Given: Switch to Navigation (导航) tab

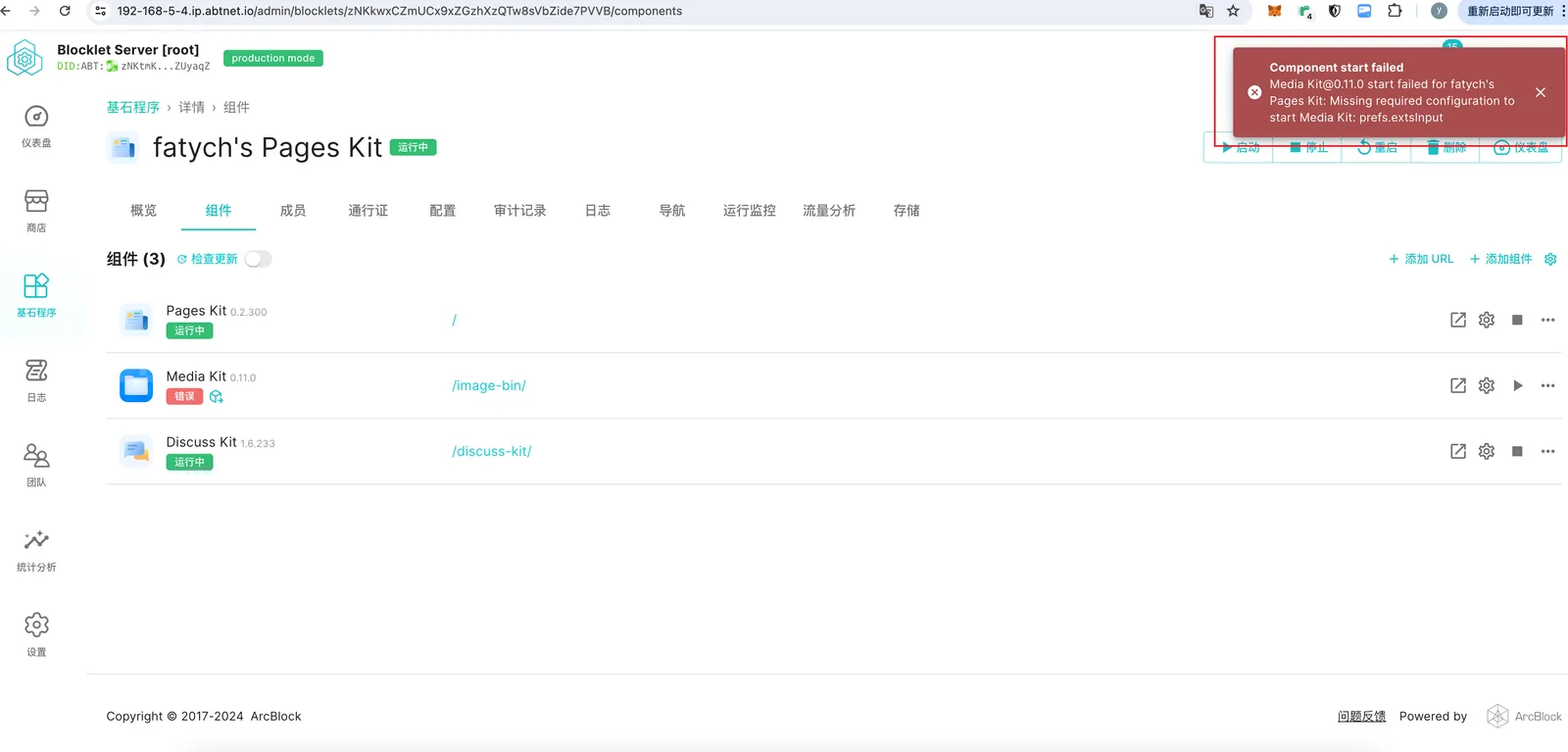Looking at the screenshot, I should click(672, 211).
